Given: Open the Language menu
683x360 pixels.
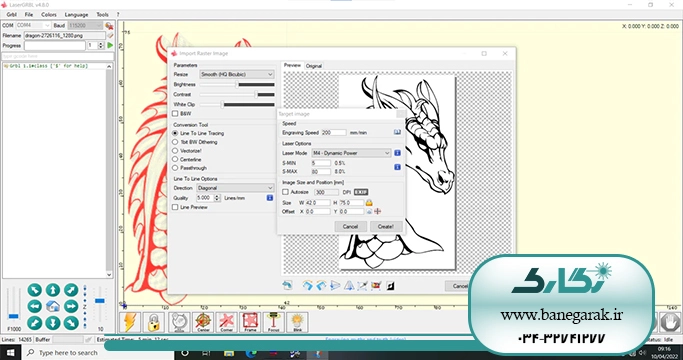Looking at the screenshot, I should [76, 14].
